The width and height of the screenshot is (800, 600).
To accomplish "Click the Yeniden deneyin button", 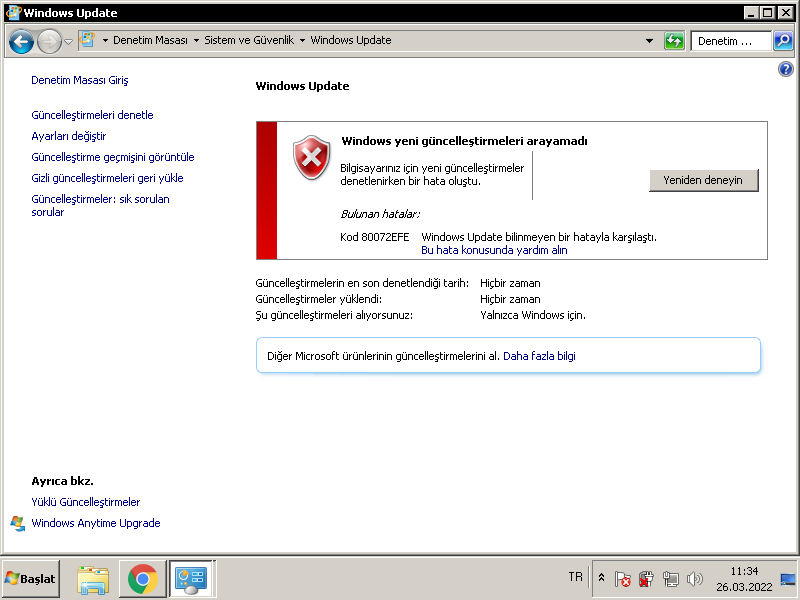I will point(703,180).
